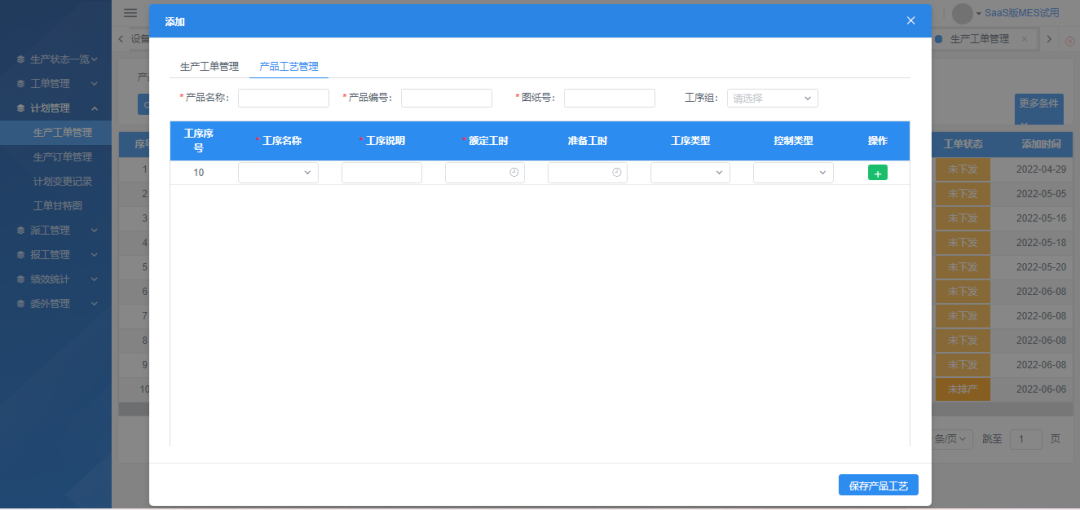Click the 准备工时 time input field
This screenshot has width=1080, height=510.
pos(588,172)
